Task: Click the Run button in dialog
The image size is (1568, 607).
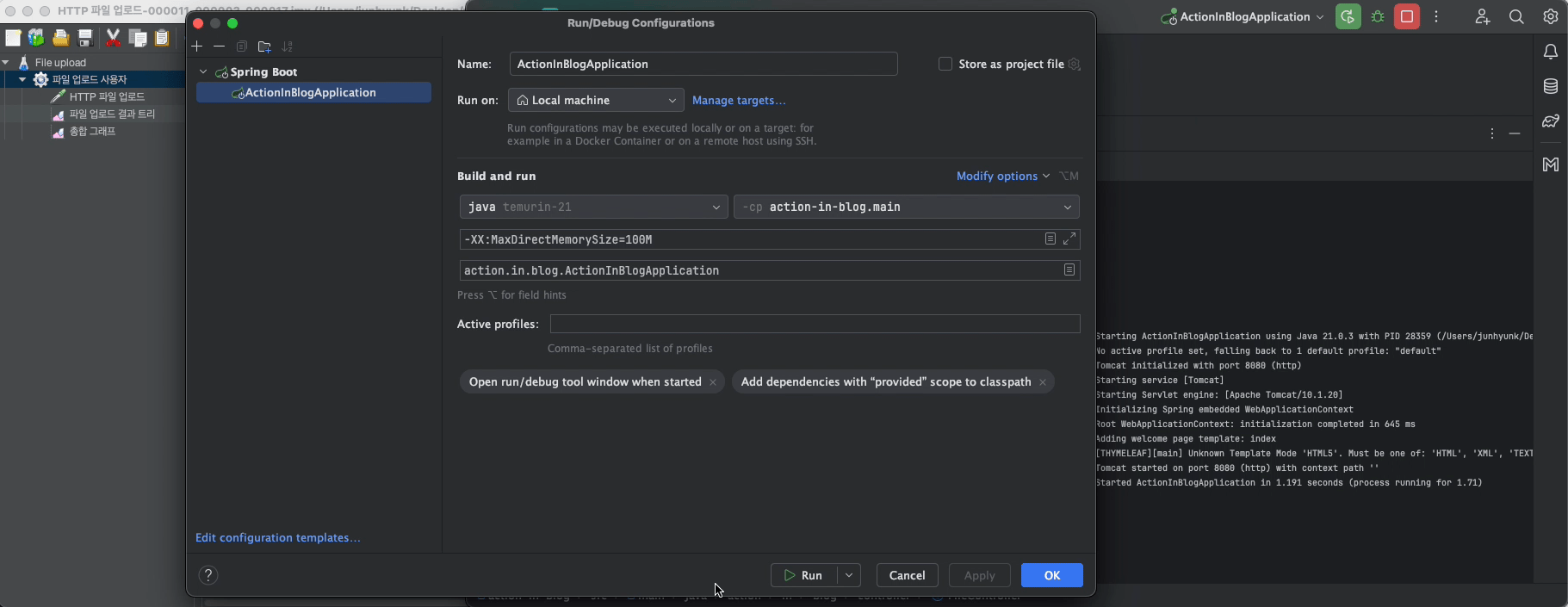Action: 804,575
